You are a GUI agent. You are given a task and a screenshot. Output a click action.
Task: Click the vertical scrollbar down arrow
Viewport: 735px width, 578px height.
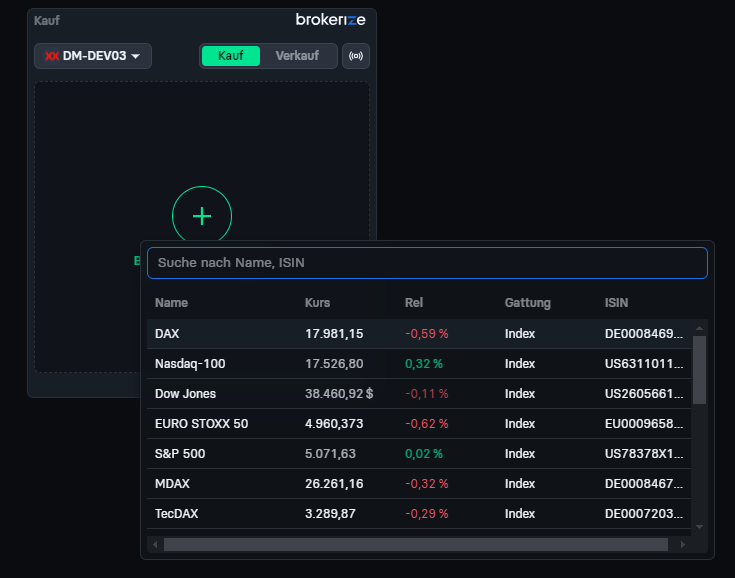(x=699, y=527)
